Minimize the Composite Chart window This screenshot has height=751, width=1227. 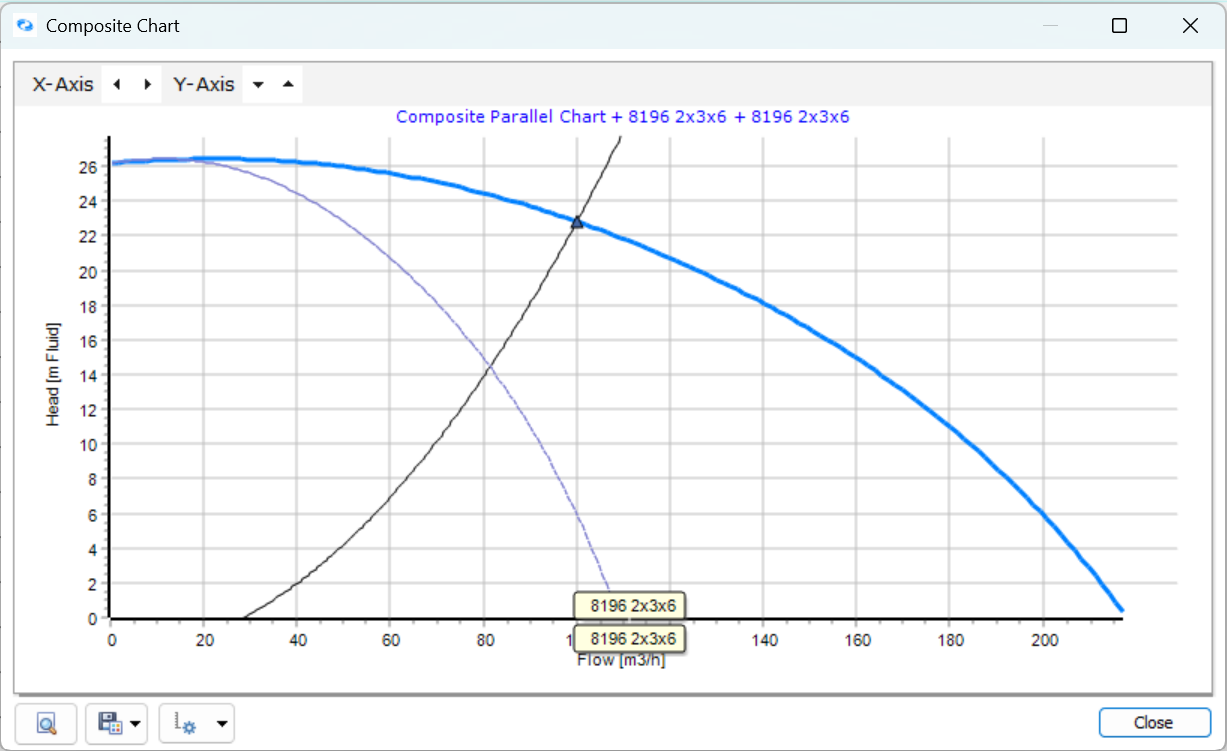pyautogui.click(x=1049, y=26)
